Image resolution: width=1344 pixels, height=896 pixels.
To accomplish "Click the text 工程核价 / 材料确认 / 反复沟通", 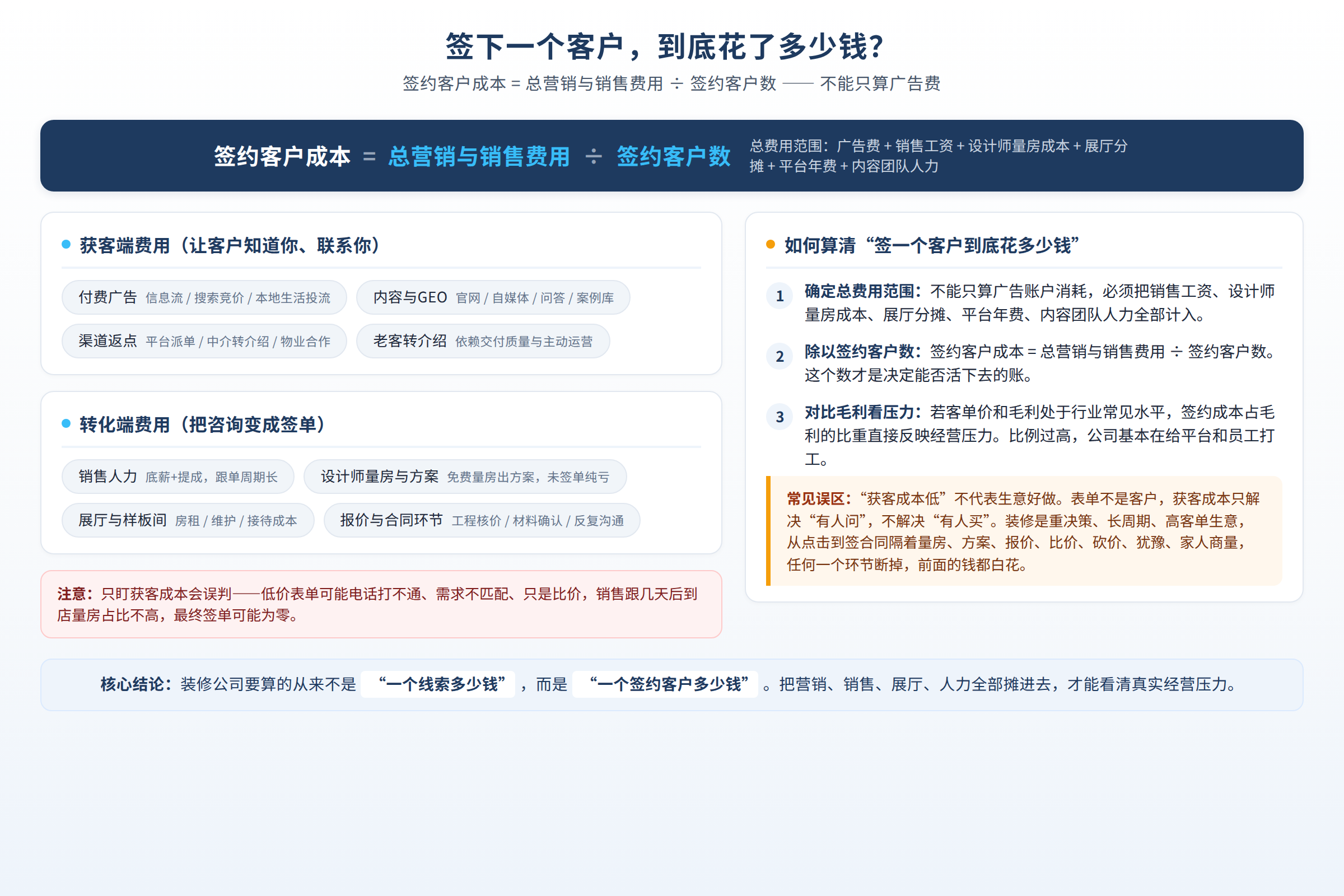I will click(538, 521).
